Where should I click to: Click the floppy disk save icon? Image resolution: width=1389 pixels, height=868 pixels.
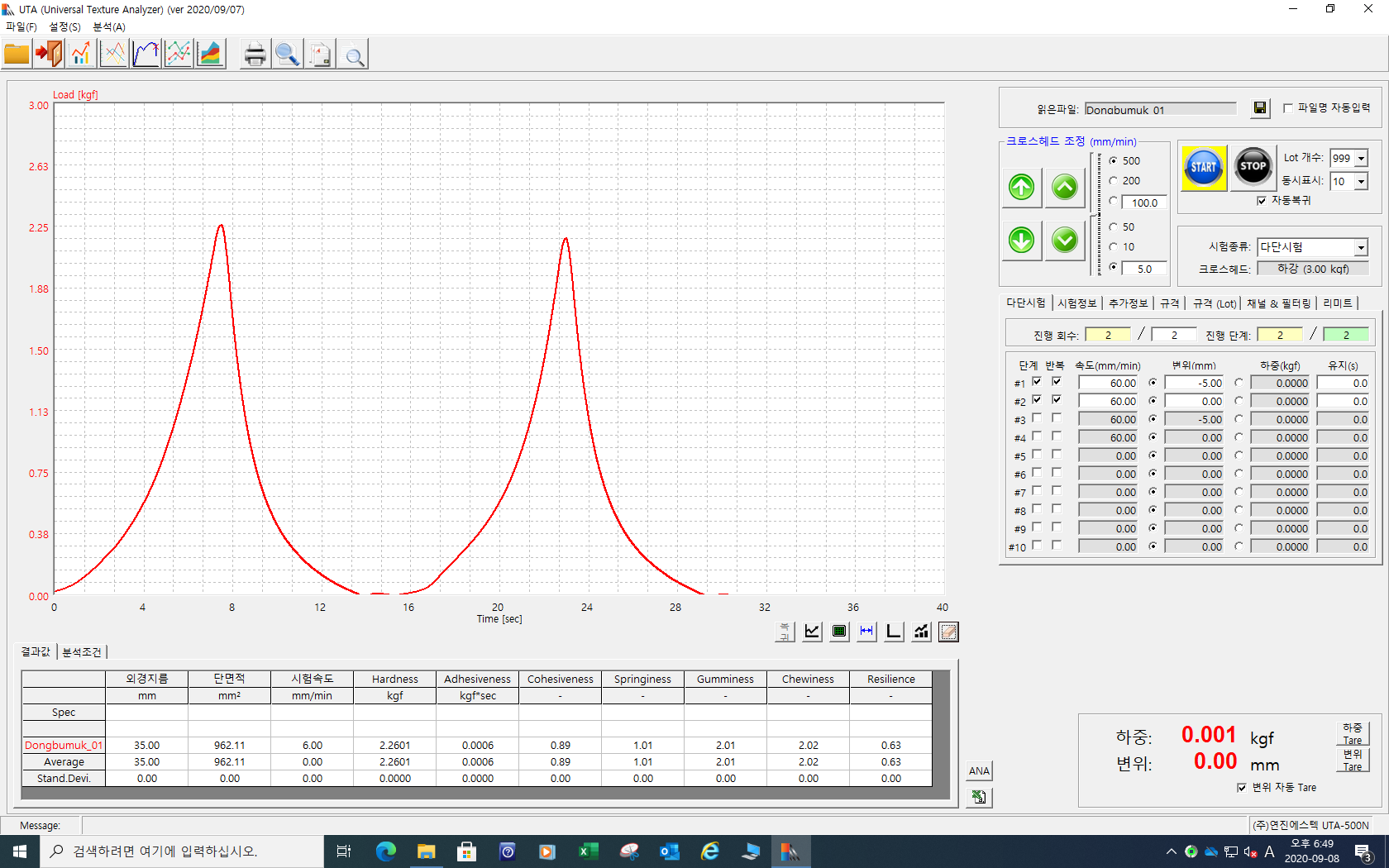1259,108
